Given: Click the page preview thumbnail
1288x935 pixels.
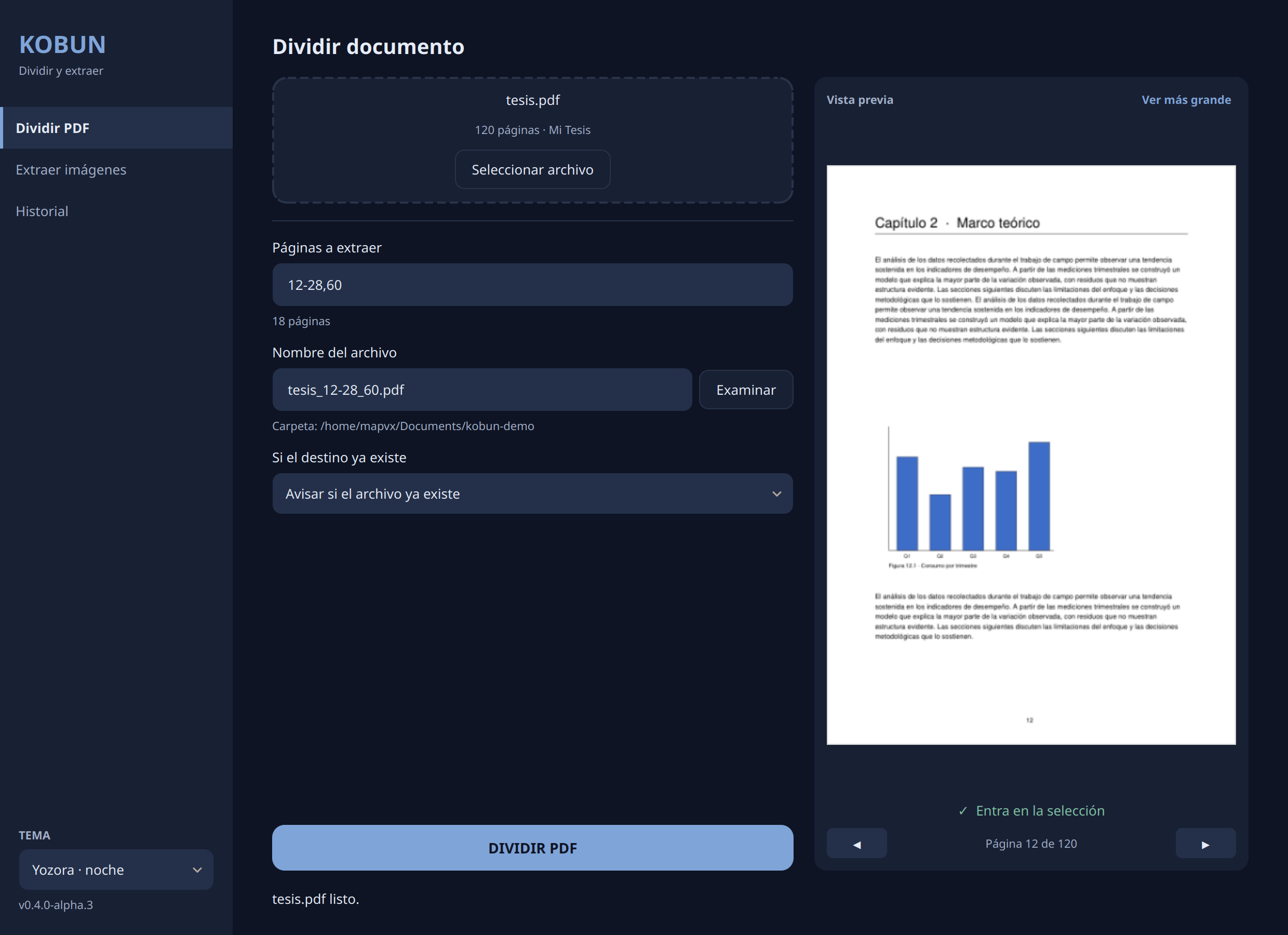Looking at the screenshot, I should pos(1031,455).
